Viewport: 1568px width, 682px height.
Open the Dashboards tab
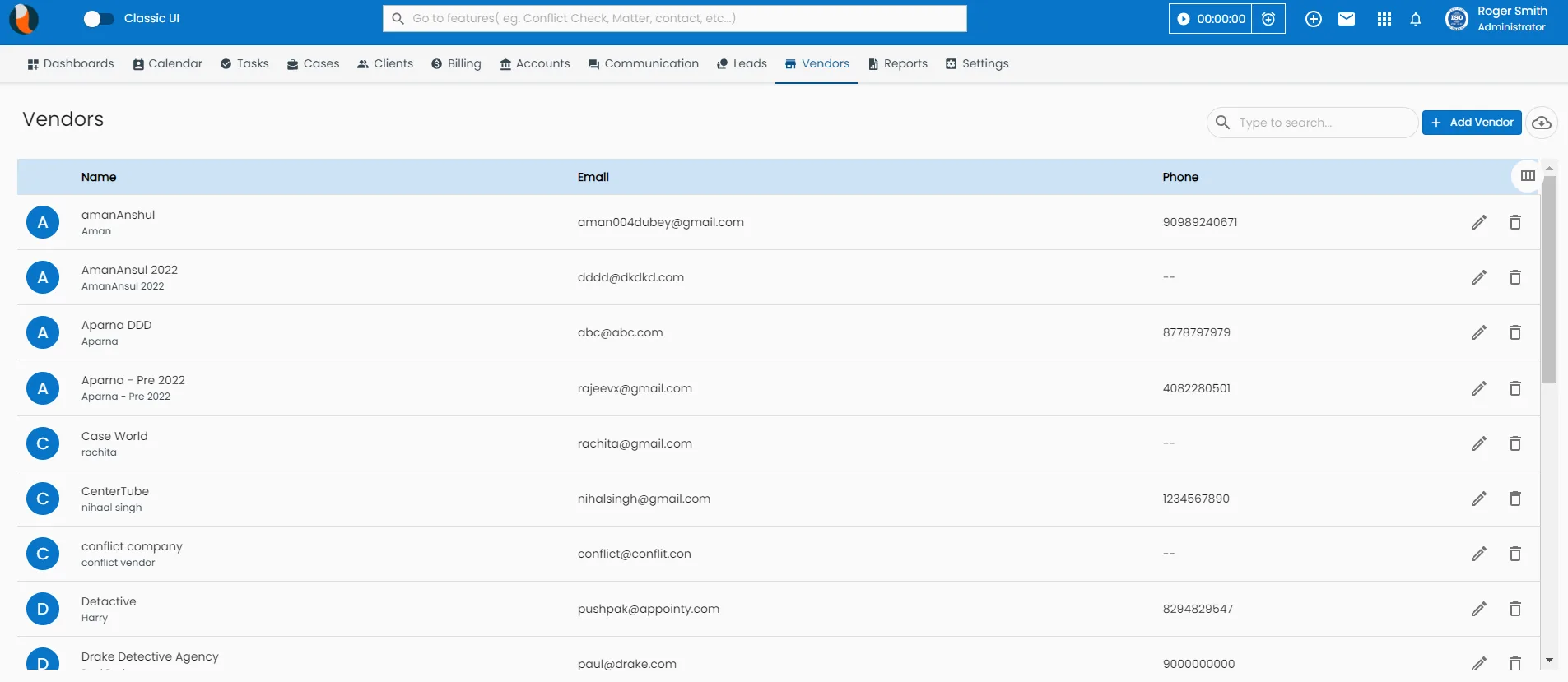tap(71, 63)
